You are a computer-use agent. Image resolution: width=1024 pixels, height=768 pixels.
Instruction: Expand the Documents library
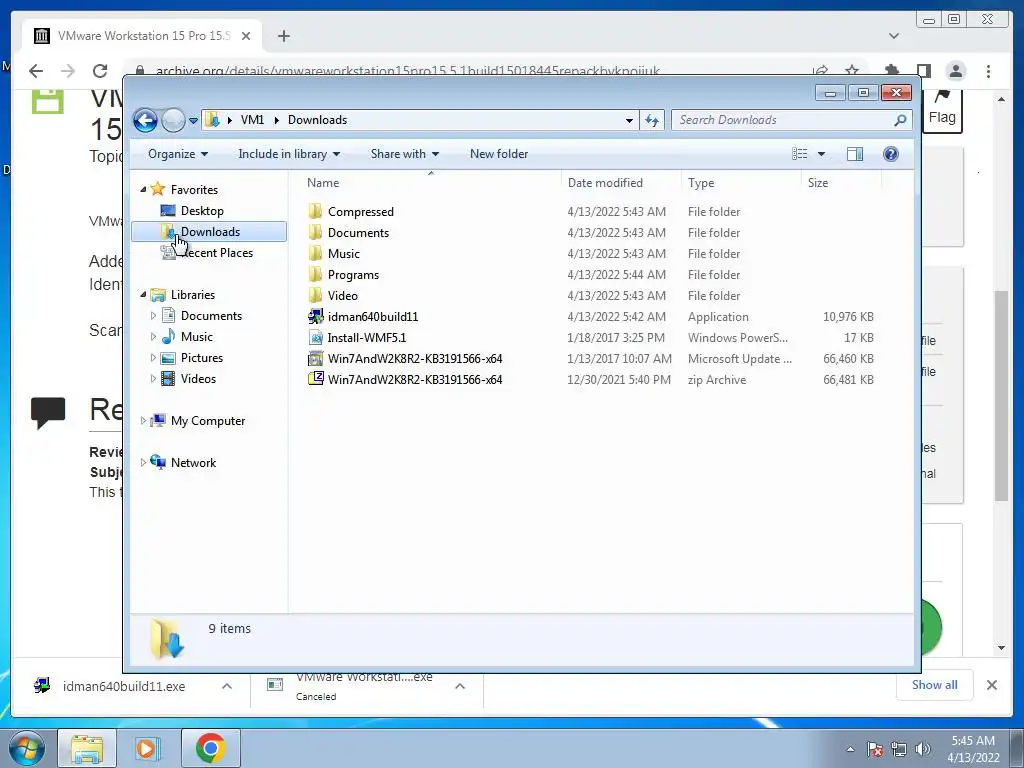tap(153, 315)
